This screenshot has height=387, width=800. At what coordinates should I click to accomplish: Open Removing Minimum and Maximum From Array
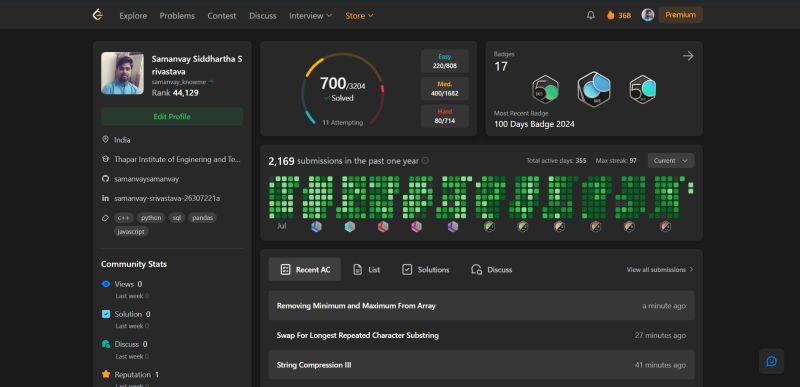[x=356, y=306]
